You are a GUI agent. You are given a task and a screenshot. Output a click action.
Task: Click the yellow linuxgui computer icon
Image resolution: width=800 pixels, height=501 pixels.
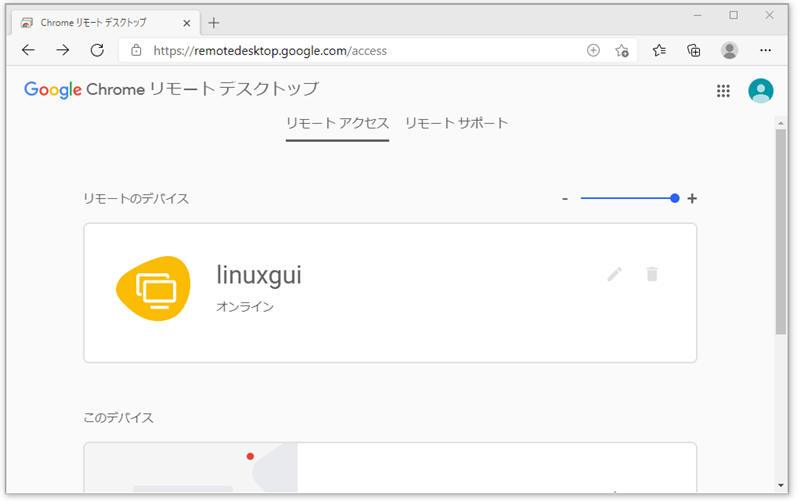coord(154,289)
